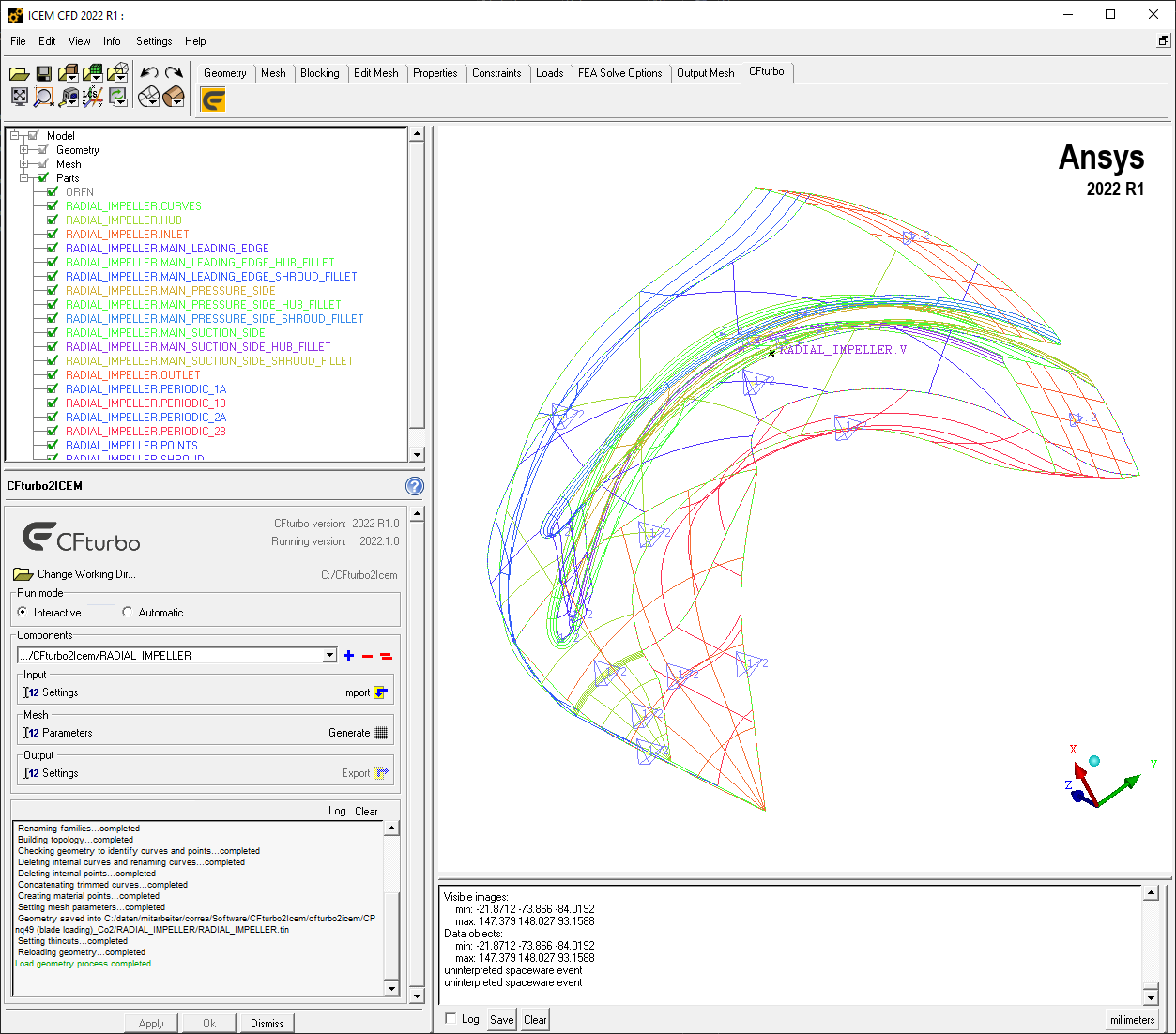Click the Undo arrow icon
1176x1034 pixels.
[x=149, y=73]
